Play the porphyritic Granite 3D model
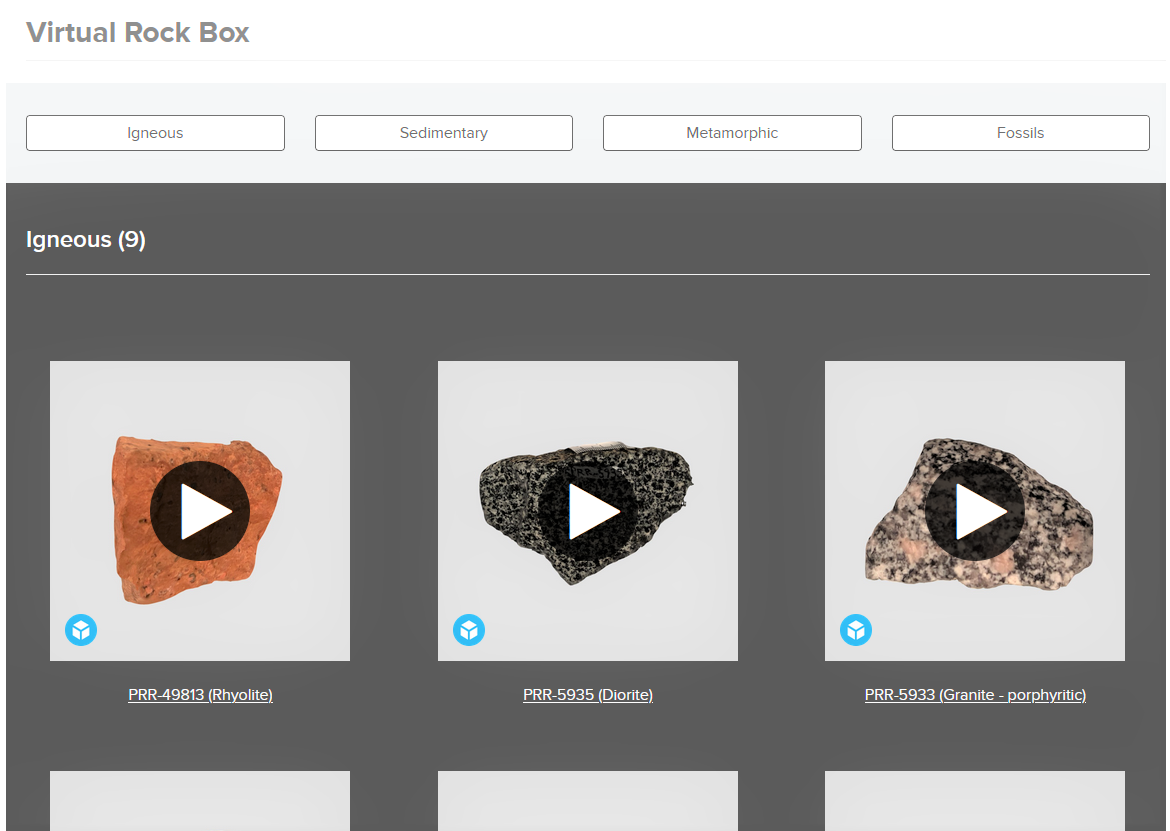Viewport: 1170px width, 831px height. click(975, 511)
